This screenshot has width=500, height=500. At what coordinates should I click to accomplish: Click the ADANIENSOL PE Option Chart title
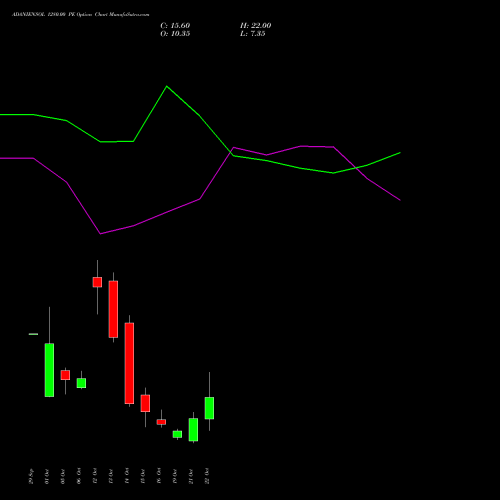80,15
